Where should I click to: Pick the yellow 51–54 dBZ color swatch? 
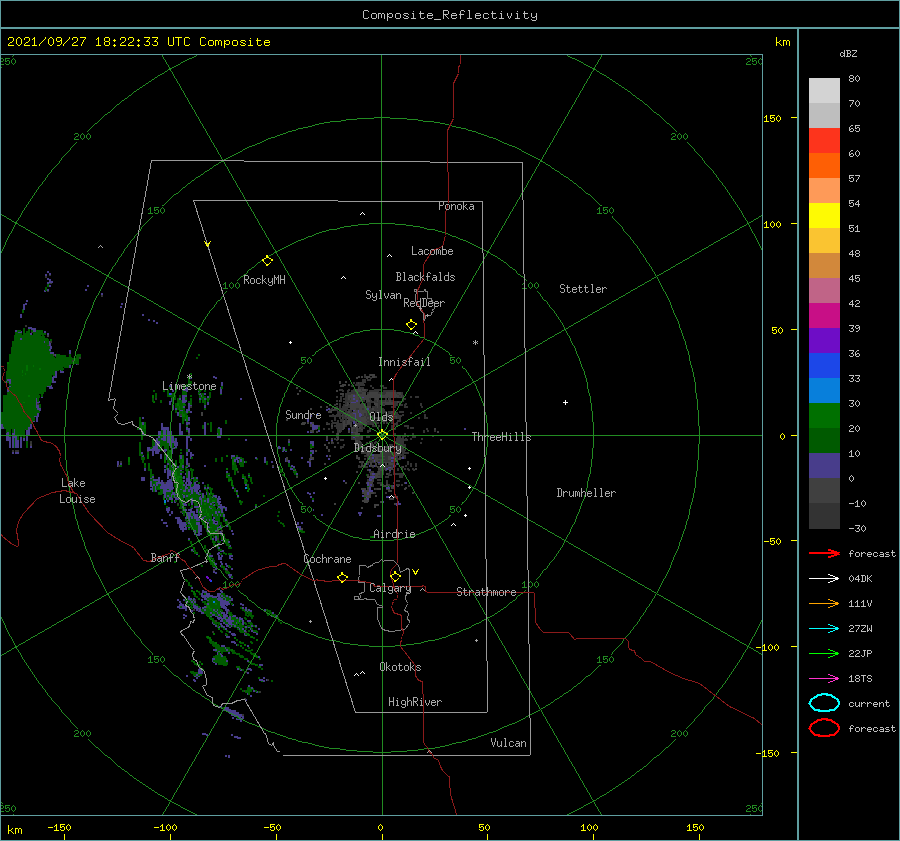824,216
